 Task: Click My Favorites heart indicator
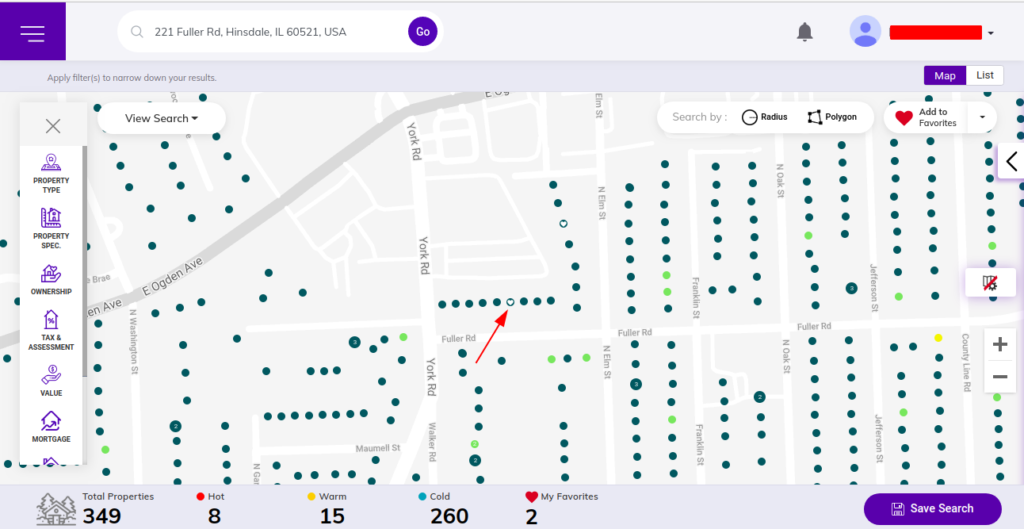(x=532, y=497)
